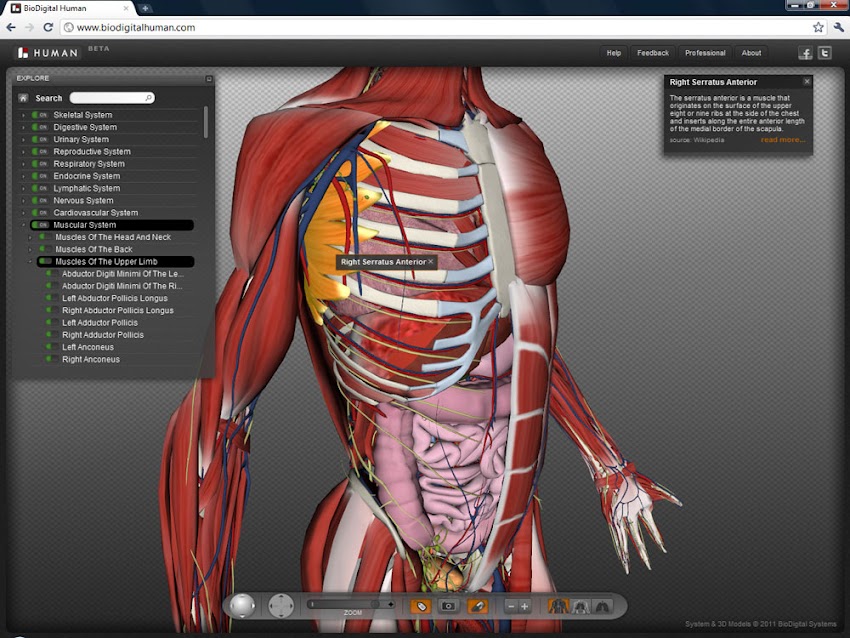Click the Explore search input field
Screen dimensions: 850x638
coord(110,98)
